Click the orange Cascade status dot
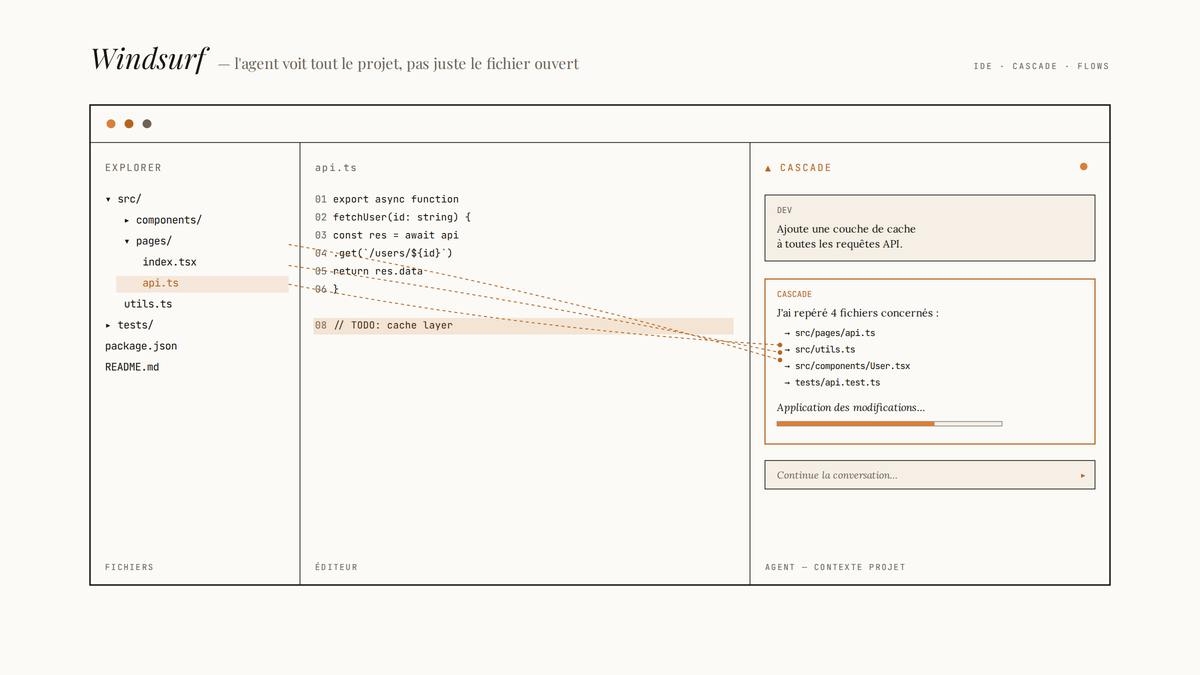 1083,167
